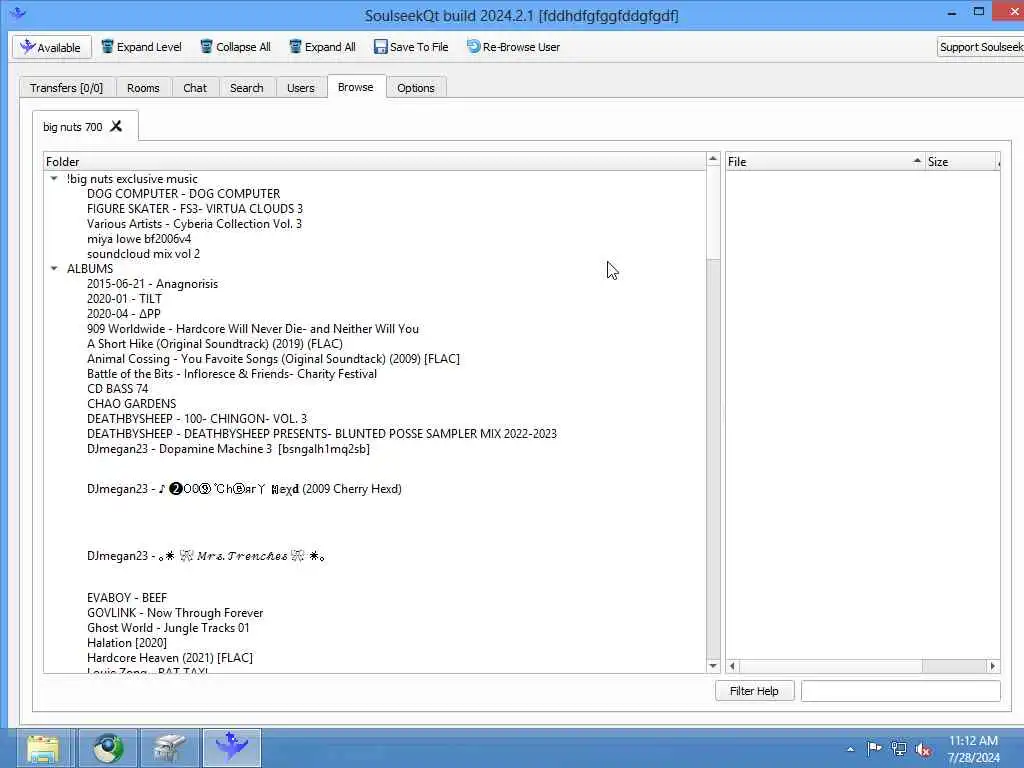Click the folder list vertical scrollbar thumb
The image size is (1024, 768).
coord(713,212)
